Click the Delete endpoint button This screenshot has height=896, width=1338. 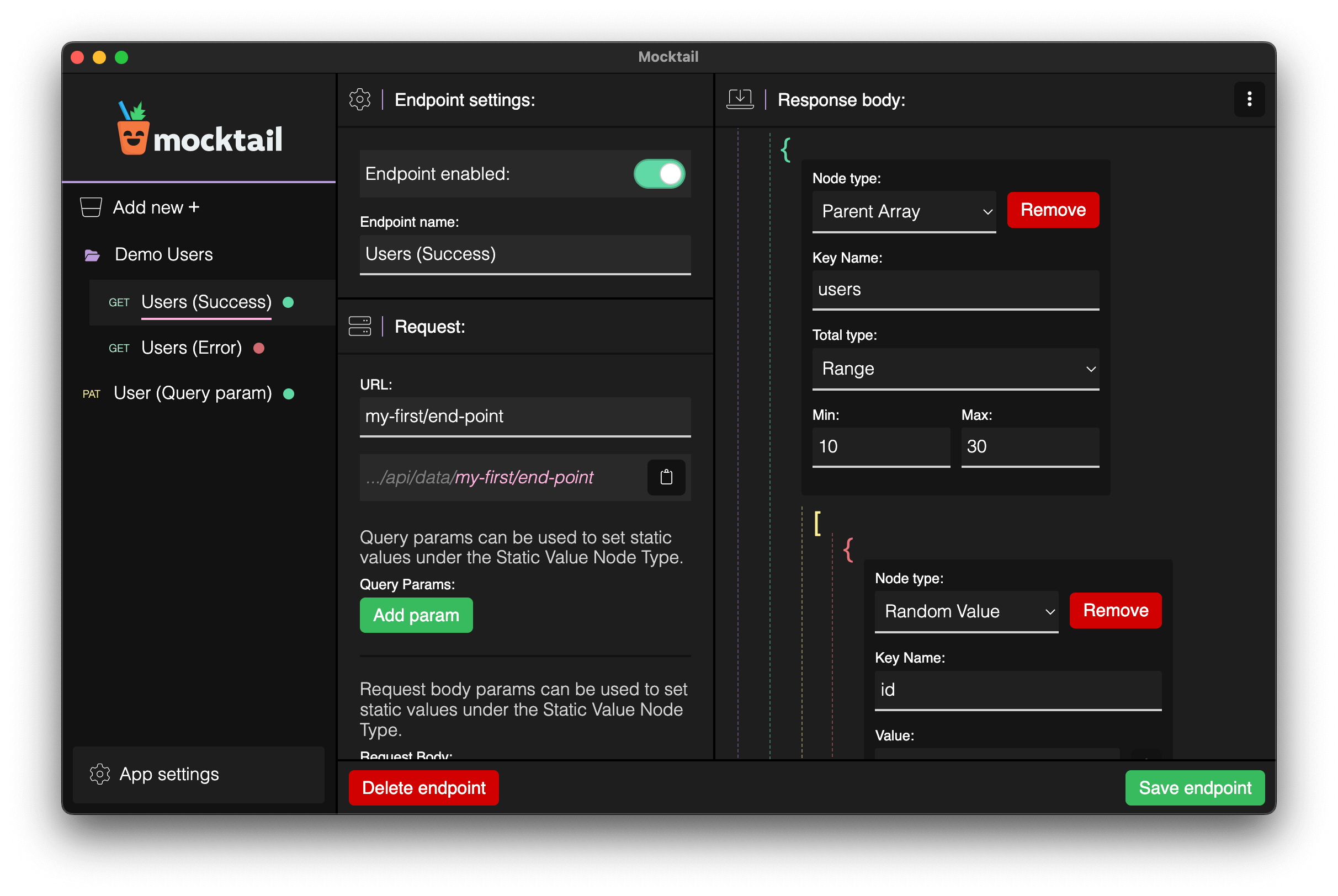click(423, 787)
